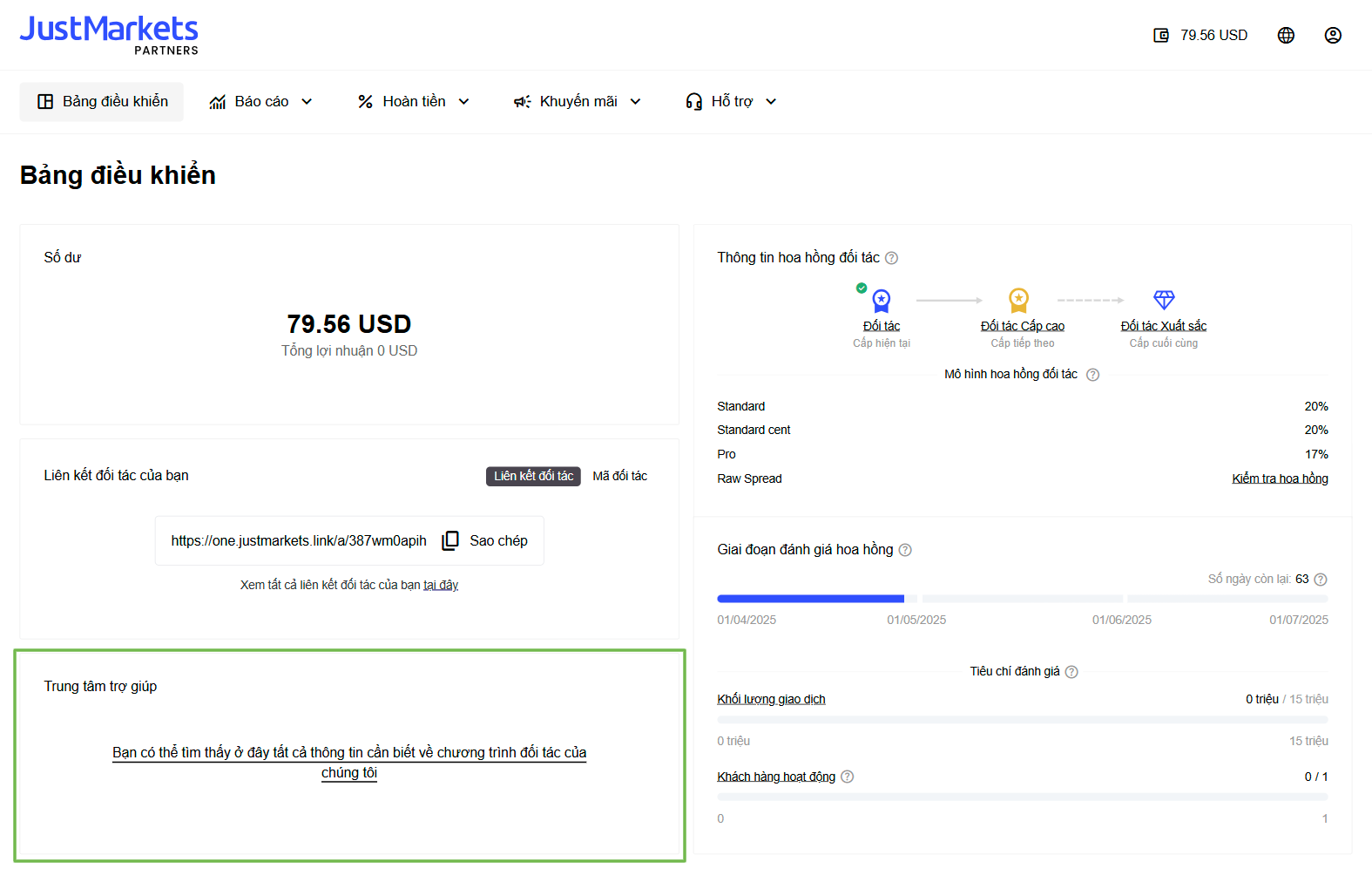Select the Liên kết đối tác toggle tab
1372x882 pixels.
[x=533, y=476]
